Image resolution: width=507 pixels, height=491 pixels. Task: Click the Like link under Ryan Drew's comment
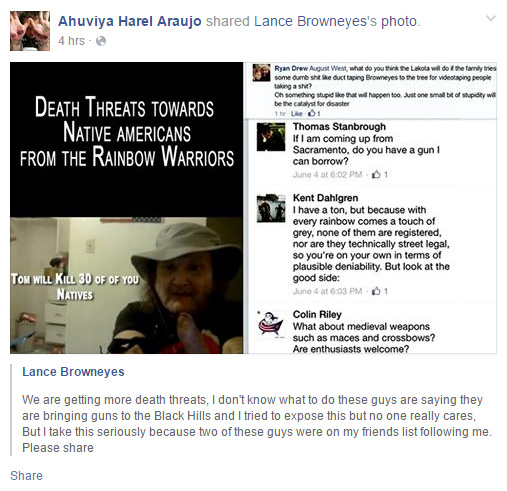pyautogui.click(x=296, y=114)
